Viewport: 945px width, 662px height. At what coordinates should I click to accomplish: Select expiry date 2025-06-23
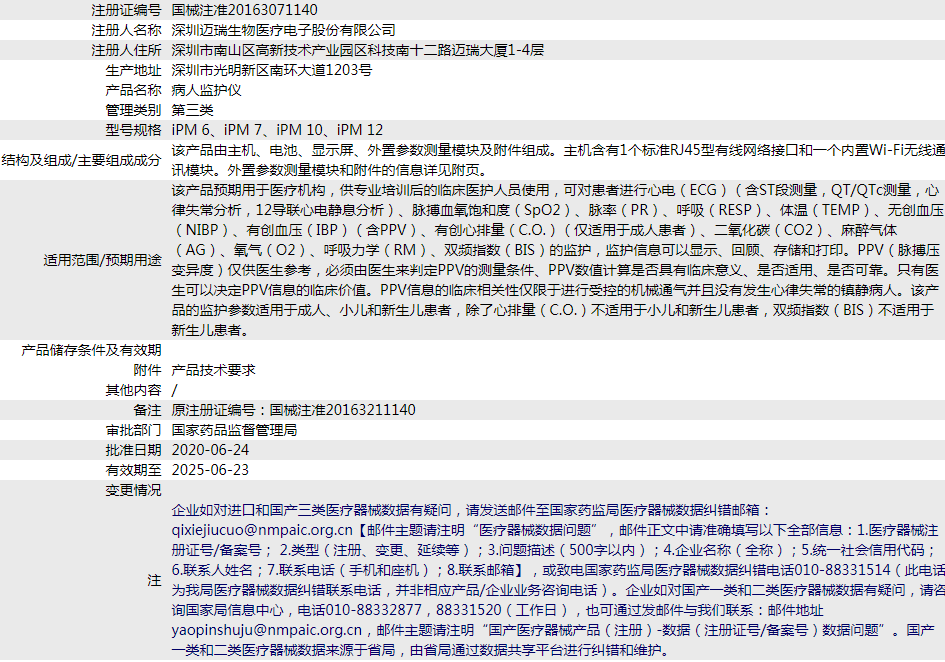210,470
